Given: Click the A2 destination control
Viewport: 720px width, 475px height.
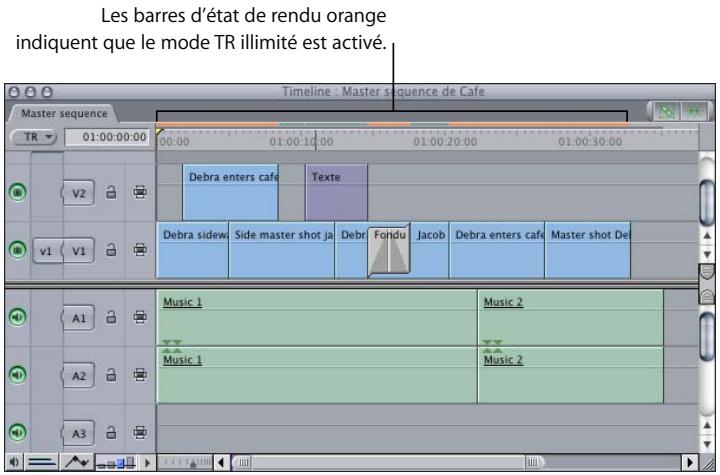Looking at the screenshot, I should point(78,376).
